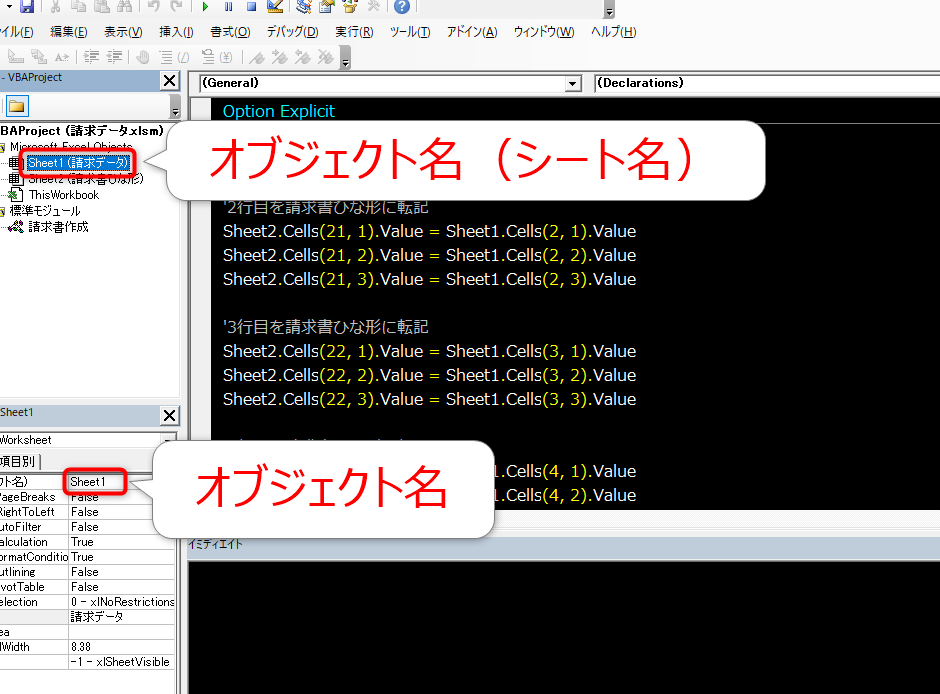Toggle Design Mode ruler icon
This screenshot has width=940, height=694.
[275, 6]
